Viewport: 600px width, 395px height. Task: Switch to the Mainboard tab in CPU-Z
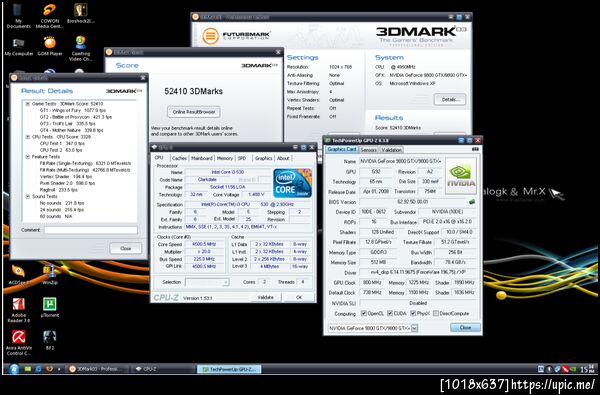[x=202, y=158]
